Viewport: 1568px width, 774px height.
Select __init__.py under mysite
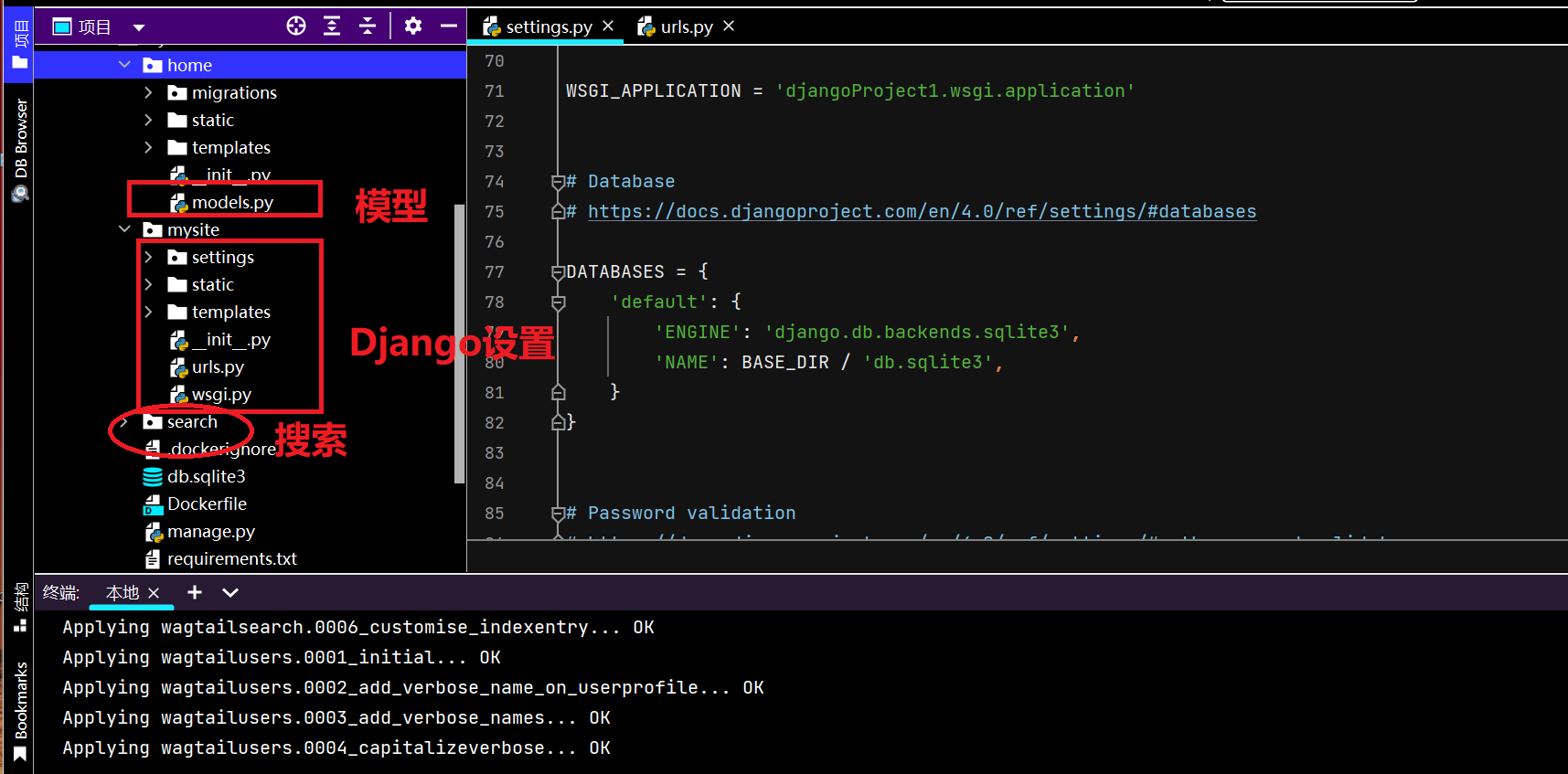tap(230, 339)
